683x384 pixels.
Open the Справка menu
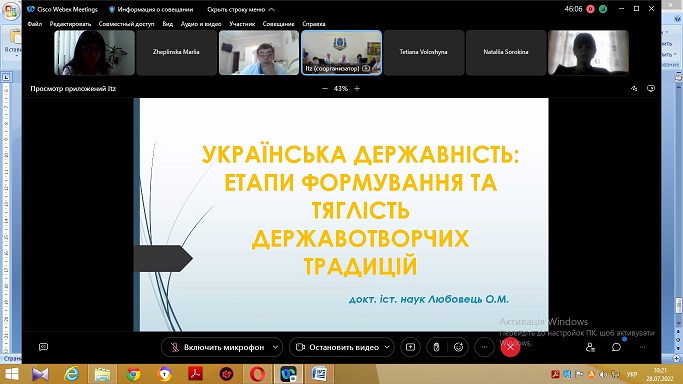[x=314, y=24]
